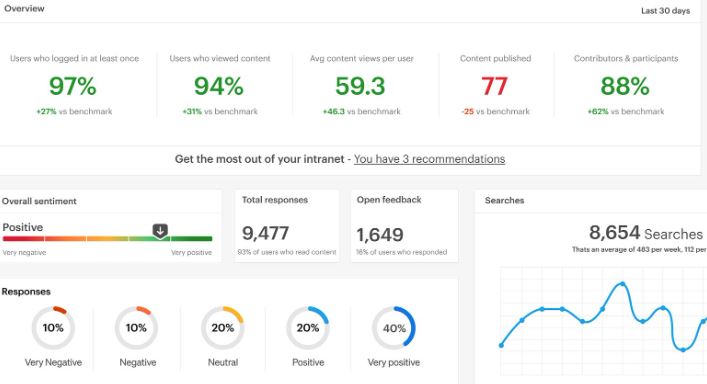Click the '8,654 Searches' heading
Screen dimensions: 707x384
point(646,233)
